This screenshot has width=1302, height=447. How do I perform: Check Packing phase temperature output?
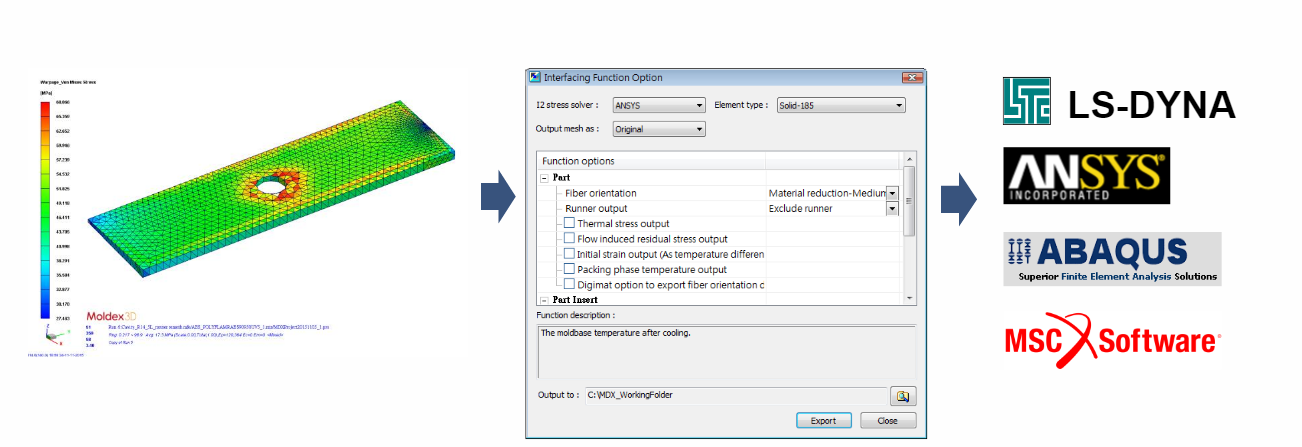click(x=570, y=269)
